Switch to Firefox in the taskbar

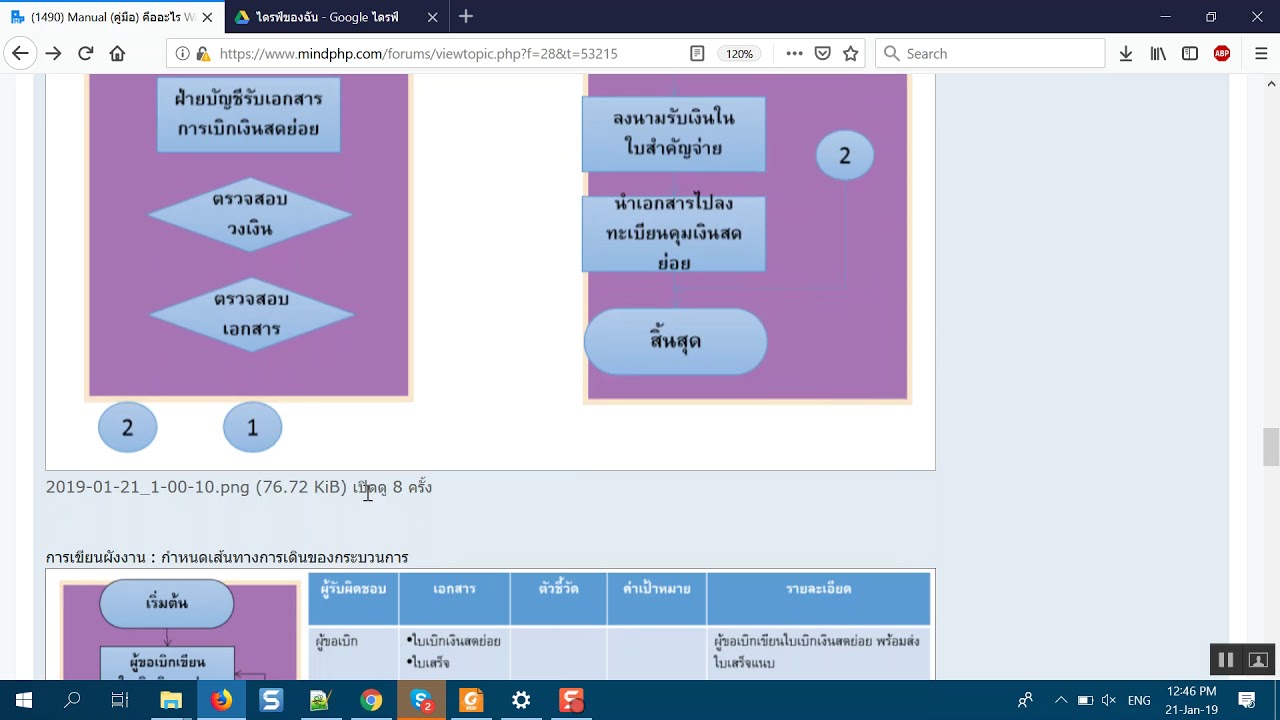click(221, 700)
